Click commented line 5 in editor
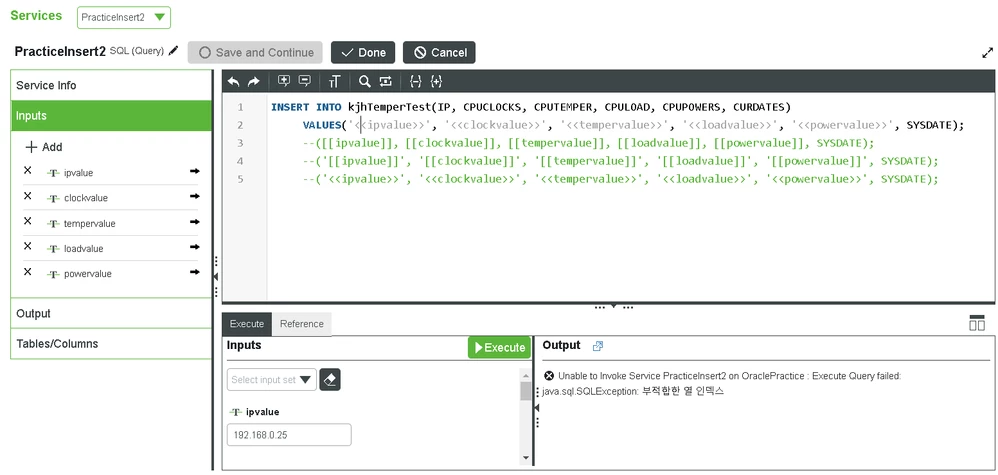Viewport: 998px width, 475px height. tap(621, 179)
